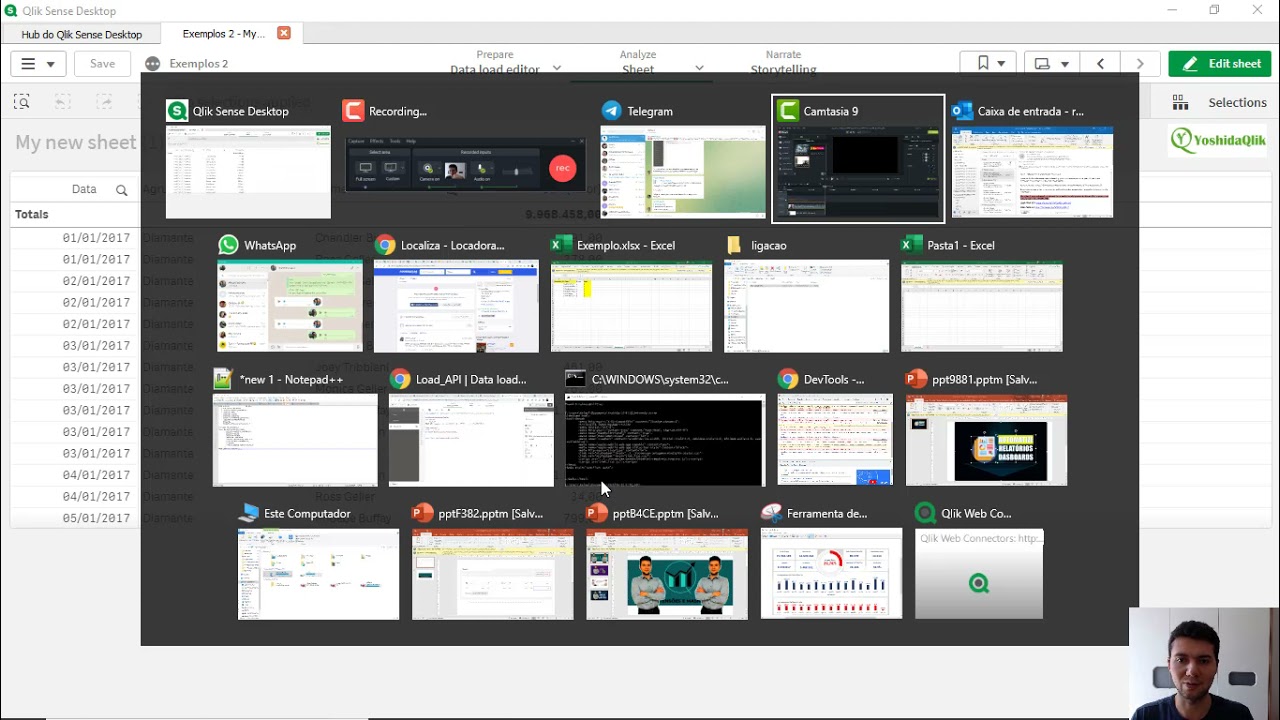Click the step forward selection icon
Viewport: 1280px width, 720px height.
(x=104, y=102)
